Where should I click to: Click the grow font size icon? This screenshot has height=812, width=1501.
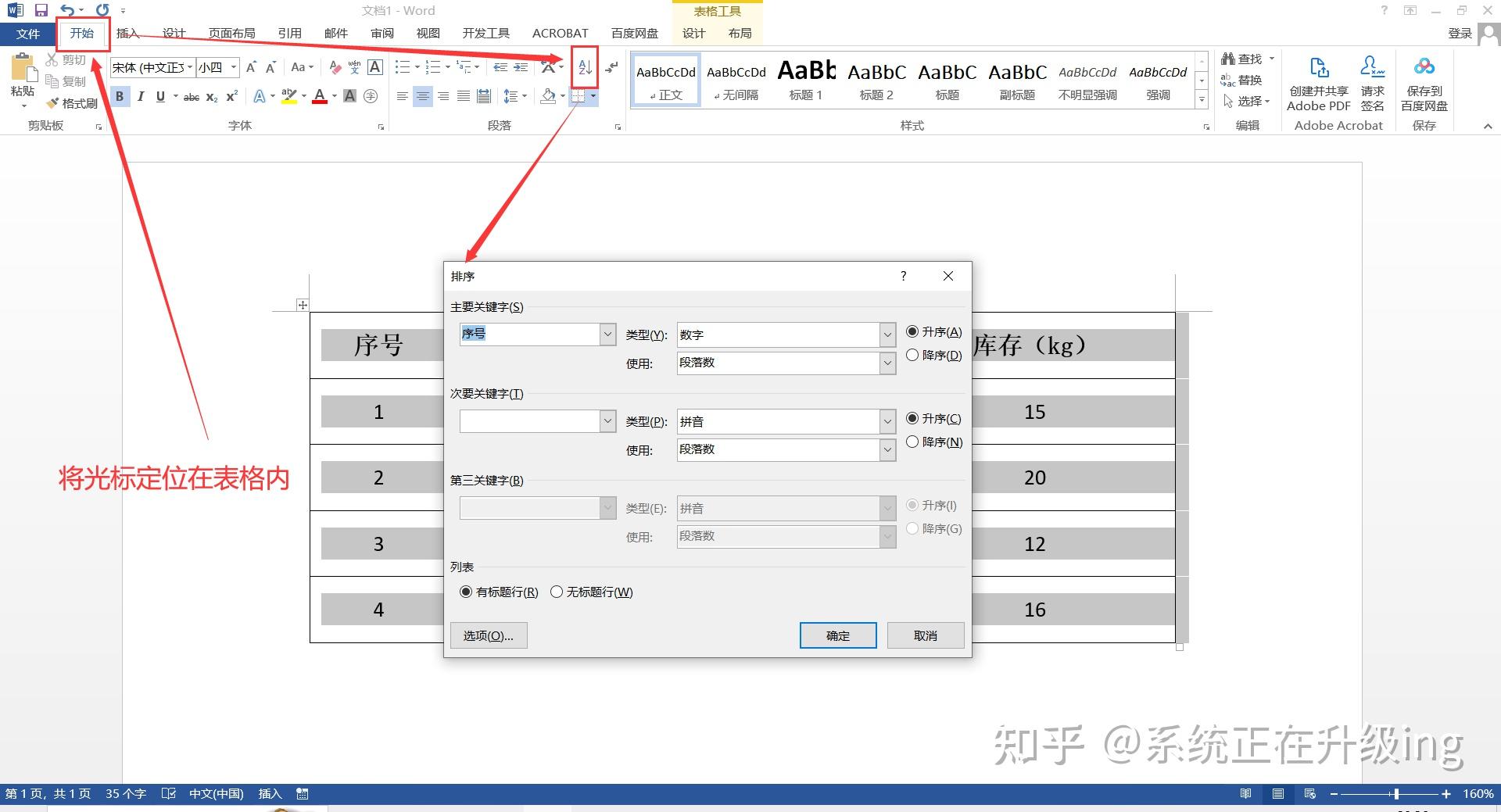coord(251,68)
